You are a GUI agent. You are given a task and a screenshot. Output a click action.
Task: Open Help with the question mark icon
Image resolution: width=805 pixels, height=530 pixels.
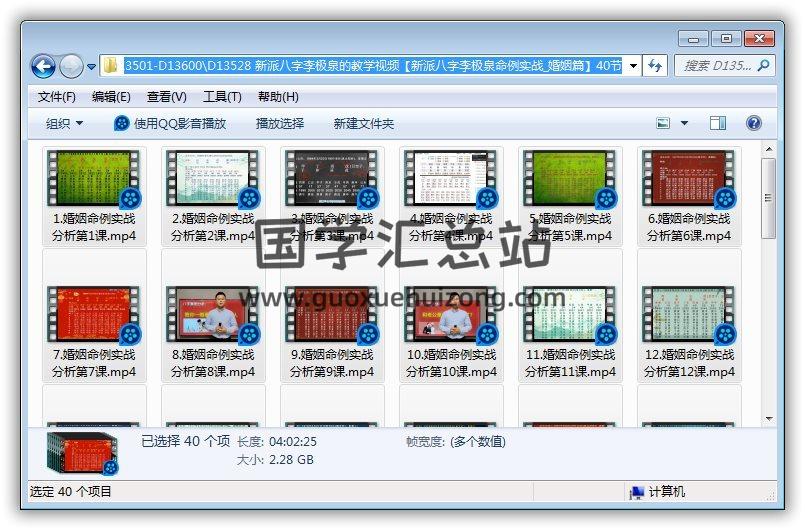753,123
